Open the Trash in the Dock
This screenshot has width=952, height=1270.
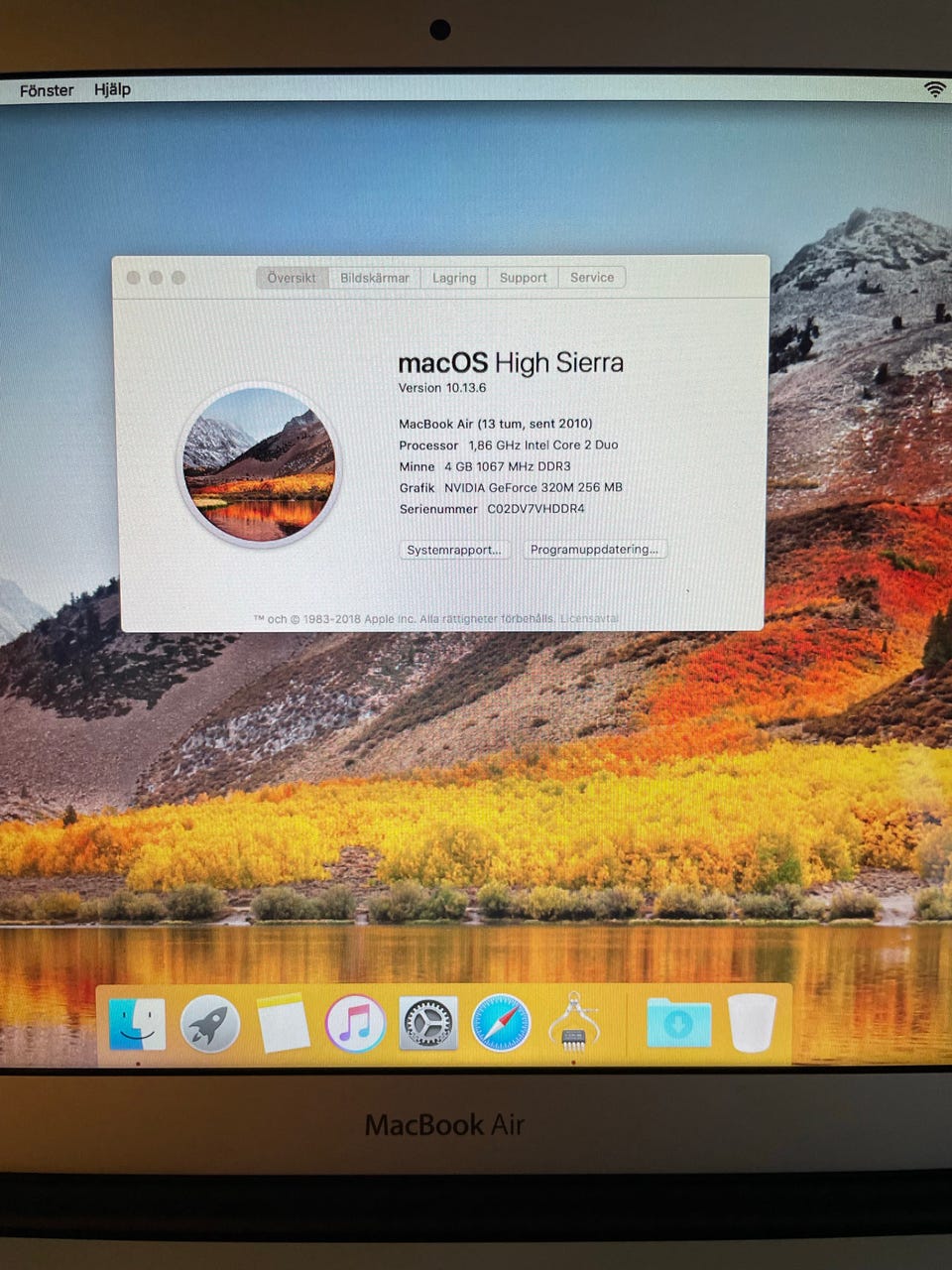pyautogui.click(x=752, y=1023)
